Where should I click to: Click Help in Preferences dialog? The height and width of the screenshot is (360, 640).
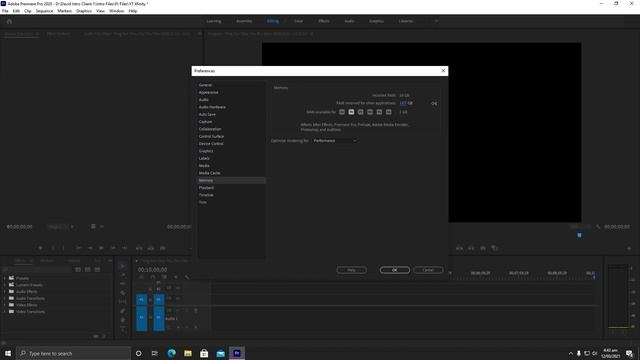pos(351,270)
